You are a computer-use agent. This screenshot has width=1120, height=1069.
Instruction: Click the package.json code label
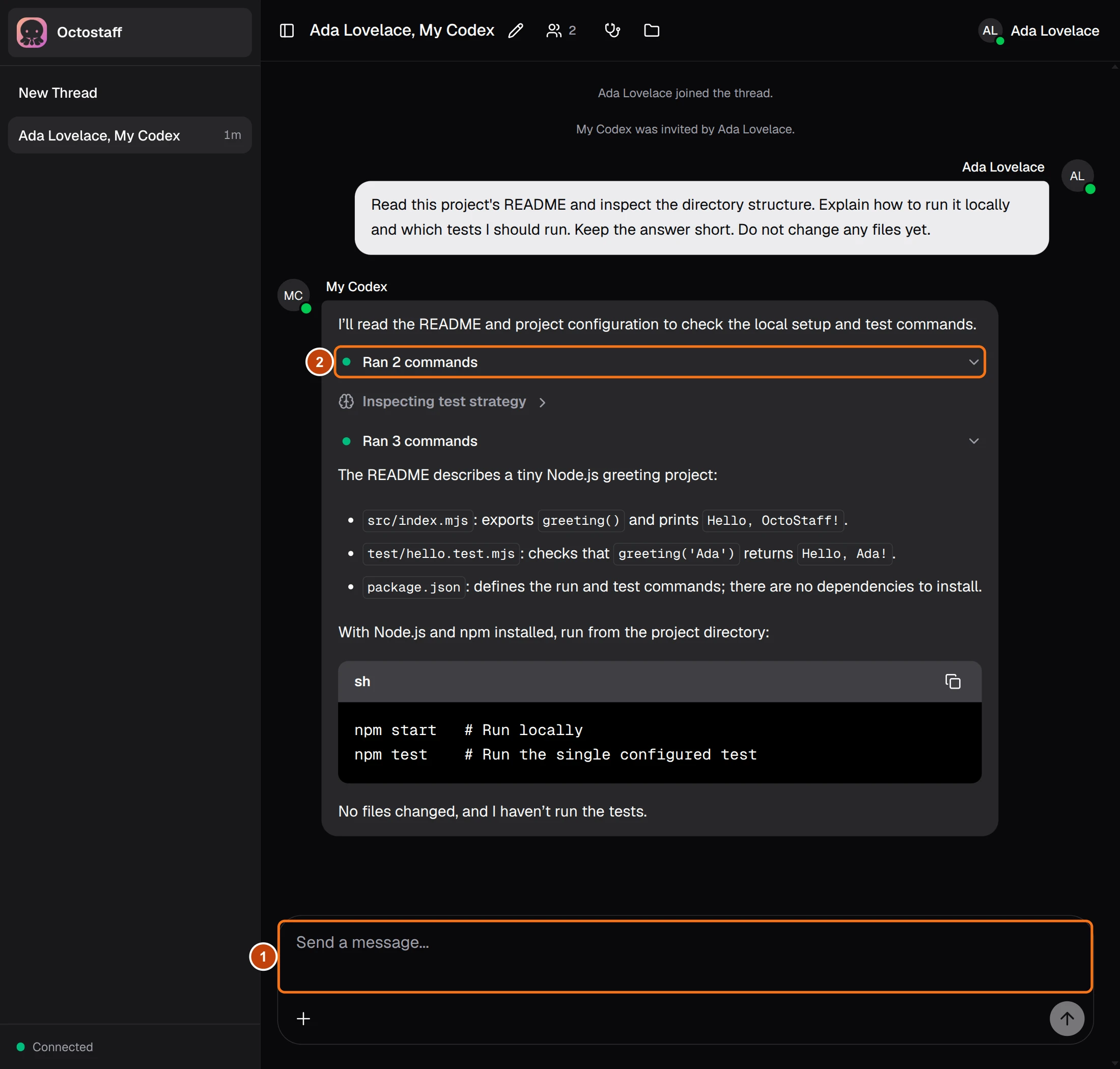click(x=413, y=587)
